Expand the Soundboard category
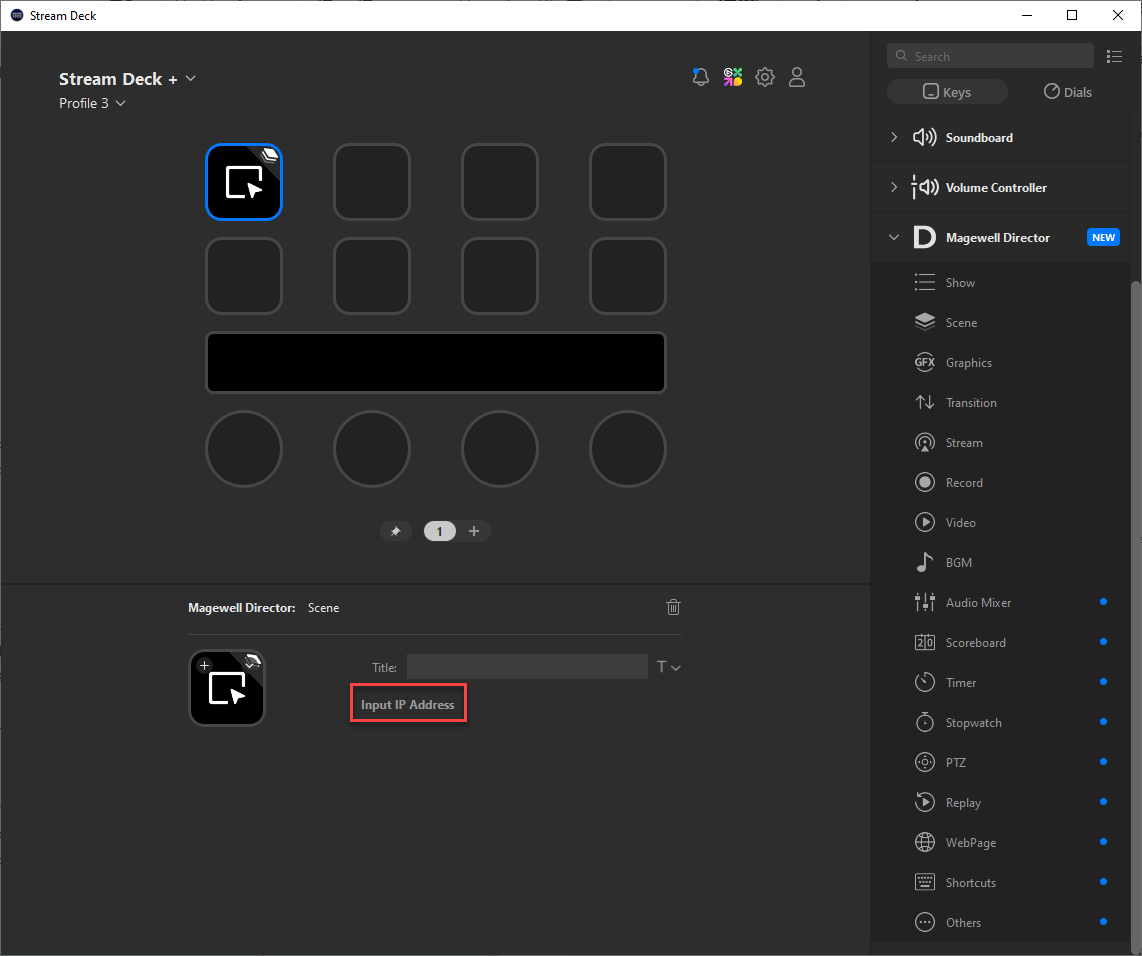1142x956 pixels. [x=894, y=138]
